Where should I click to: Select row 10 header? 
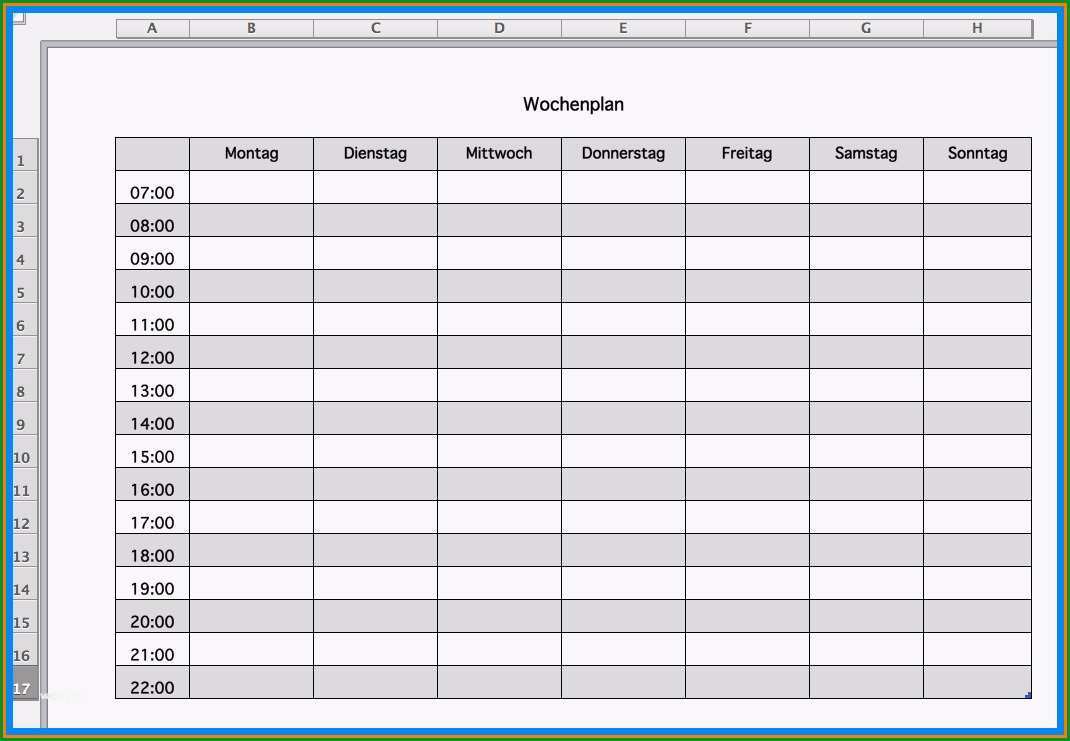point(25,451)
